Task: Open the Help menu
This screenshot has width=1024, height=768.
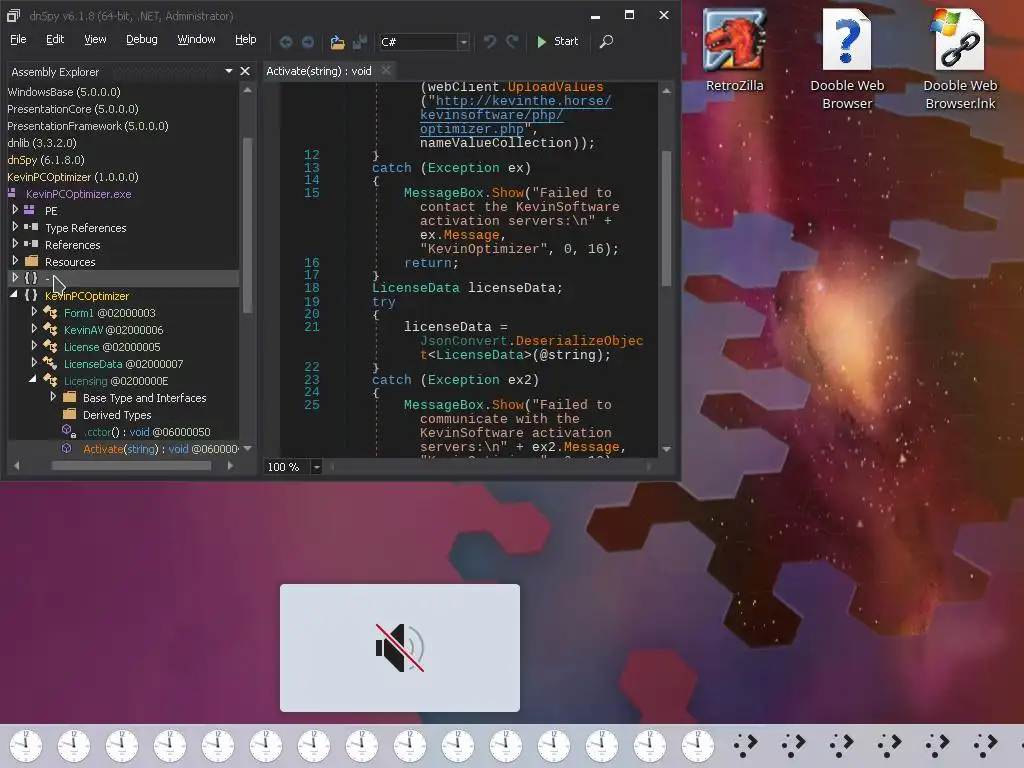Action: tap(246, 39)
